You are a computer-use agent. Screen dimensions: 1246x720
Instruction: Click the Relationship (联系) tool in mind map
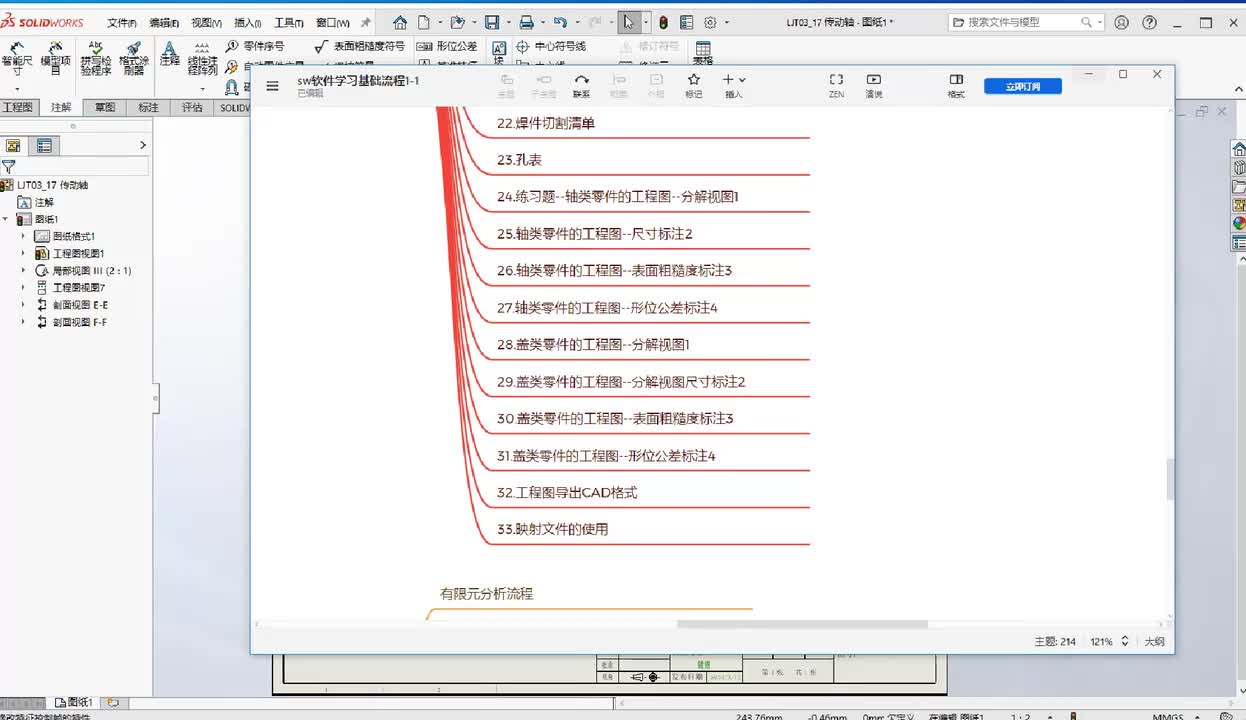tap(581, 86)
